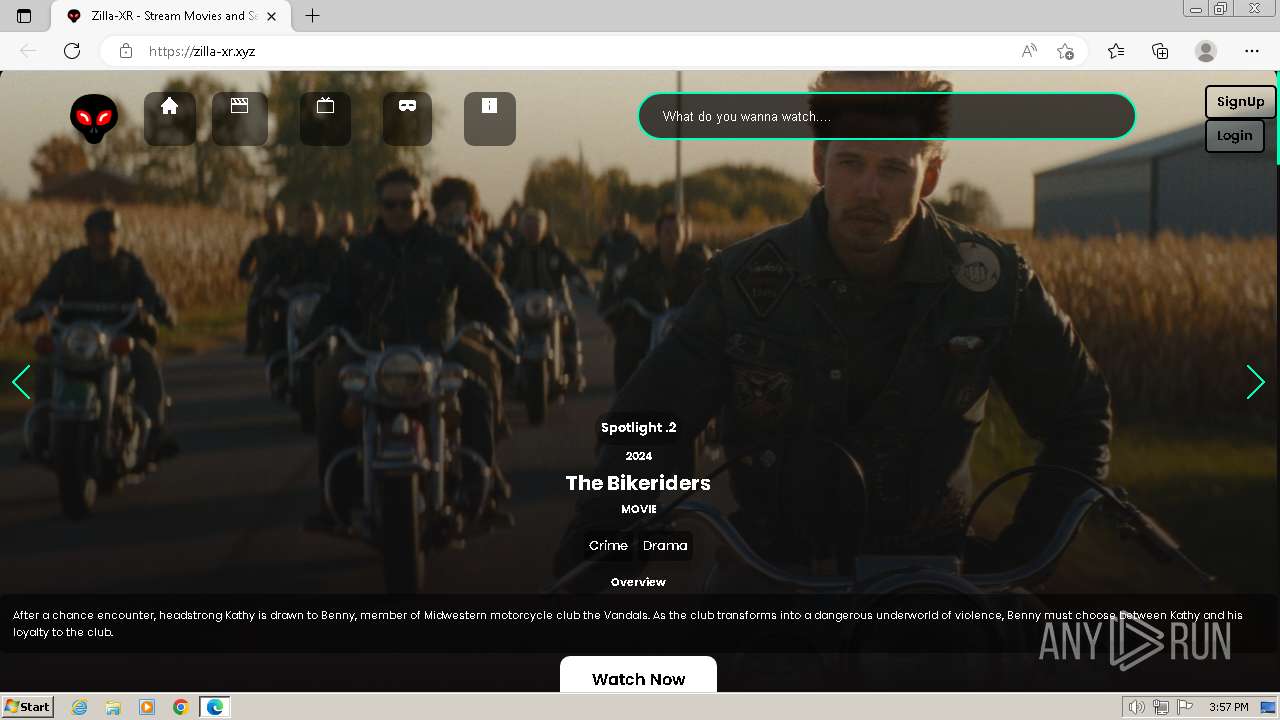The height and width of the screenshot is (720, 1280).
Task: Select Microsoft Edge taskbar icon
Action: (x=215, y=707)
